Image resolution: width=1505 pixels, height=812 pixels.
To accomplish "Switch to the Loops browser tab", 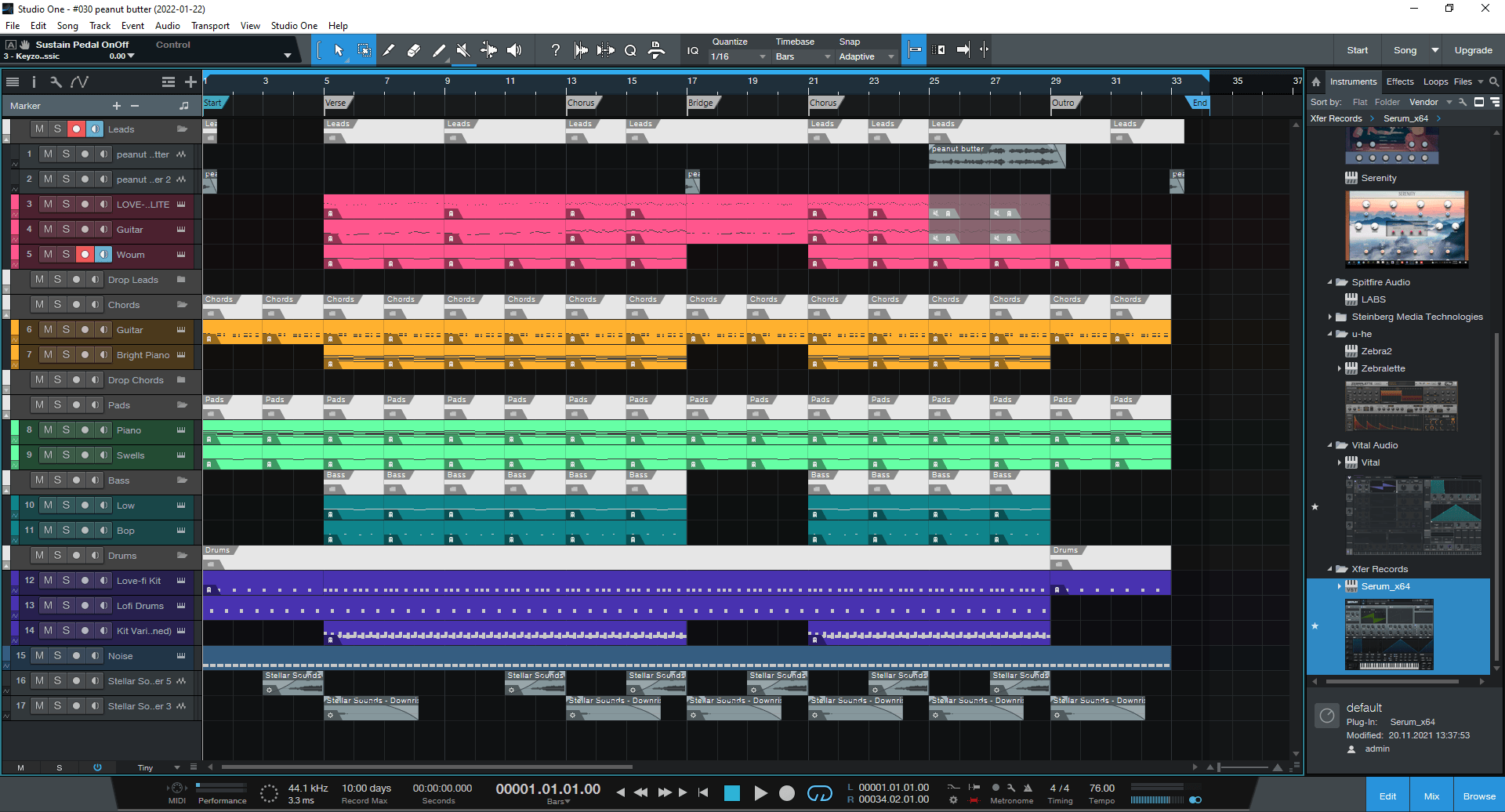I will (1436, 82).
